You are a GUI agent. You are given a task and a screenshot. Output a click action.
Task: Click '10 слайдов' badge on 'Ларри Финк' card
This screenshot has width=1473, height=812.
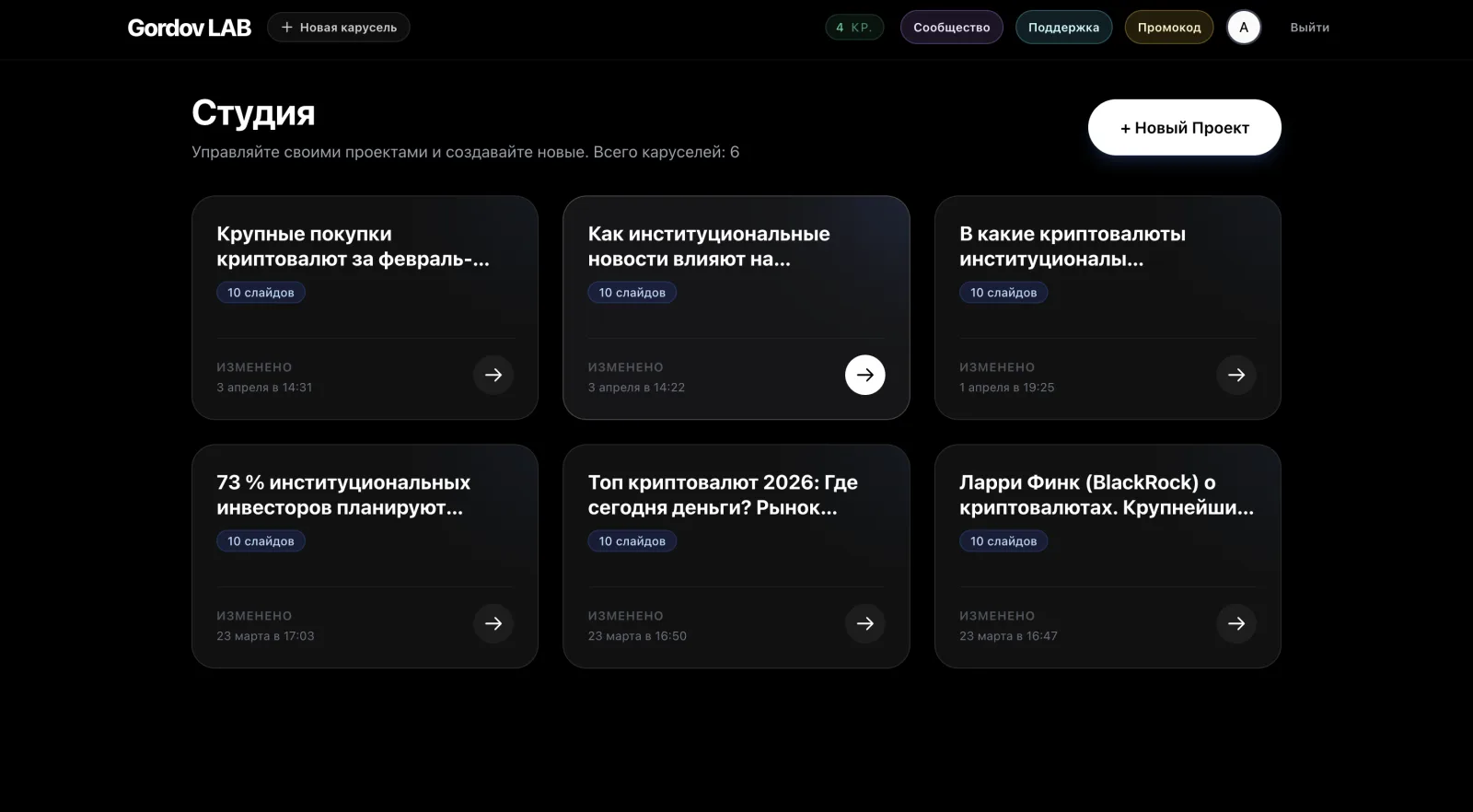click(x=1003, y=541)
